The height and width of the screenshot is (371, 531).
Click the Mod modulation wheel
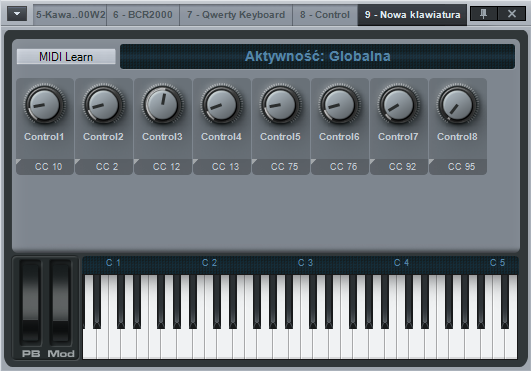click(x=61, y=302)
